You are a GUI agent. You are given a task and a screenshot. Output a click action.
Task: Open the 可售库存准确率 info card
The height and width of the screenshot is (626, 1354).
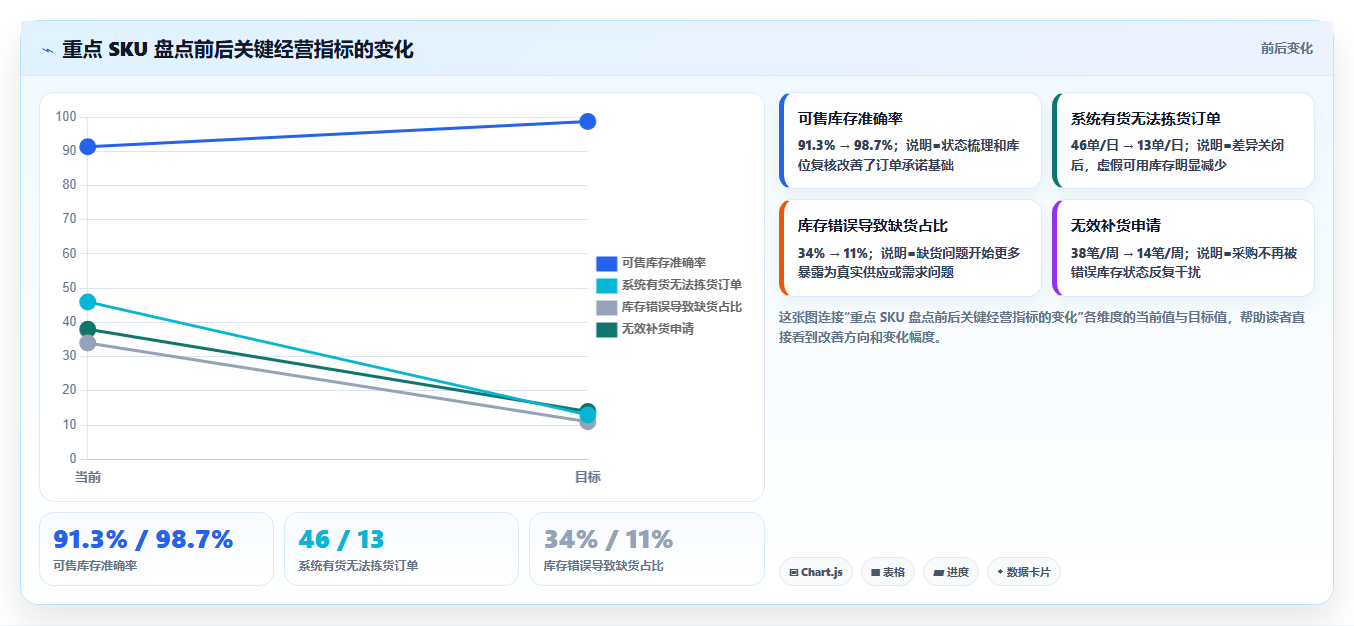[x=910, y=140]
